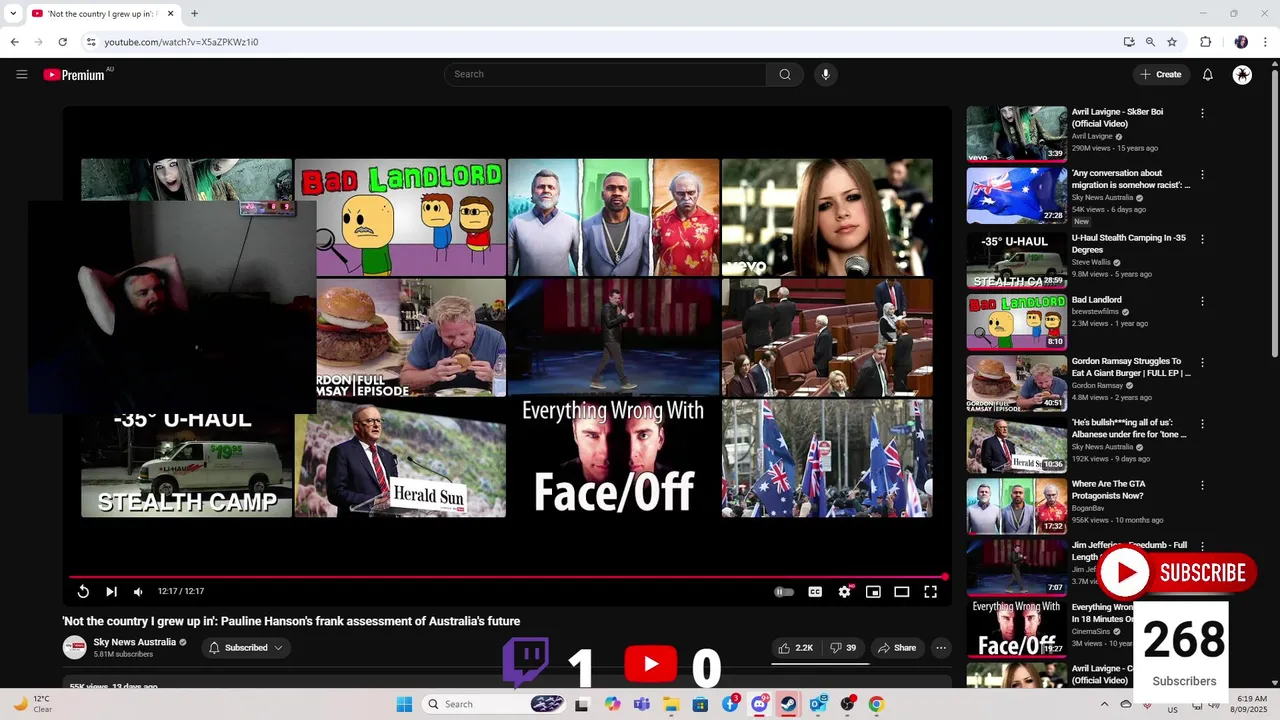Open the YouTube guide hamburger menu
The width and height of the screenshot is (1280, 720).
point(21,74)
